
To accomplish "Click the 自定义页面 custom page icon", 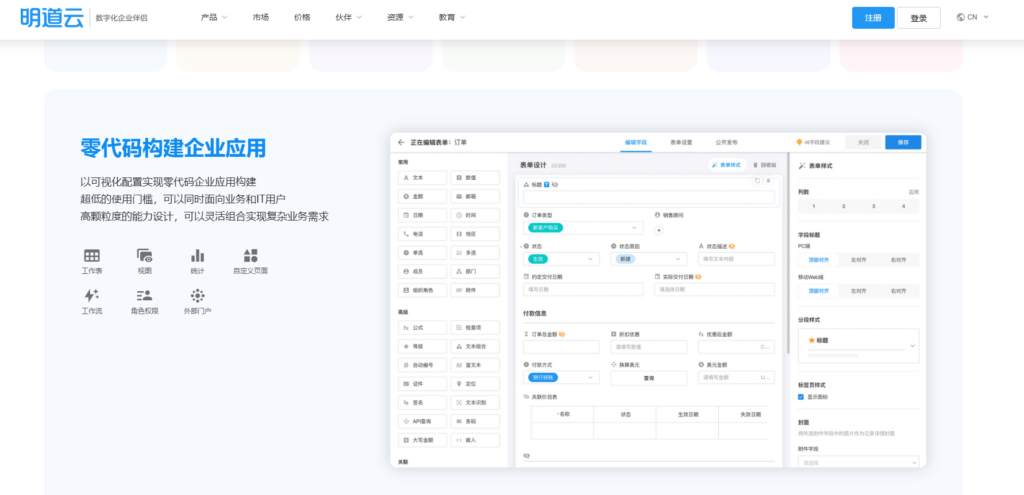I will [x=251, y=255].
